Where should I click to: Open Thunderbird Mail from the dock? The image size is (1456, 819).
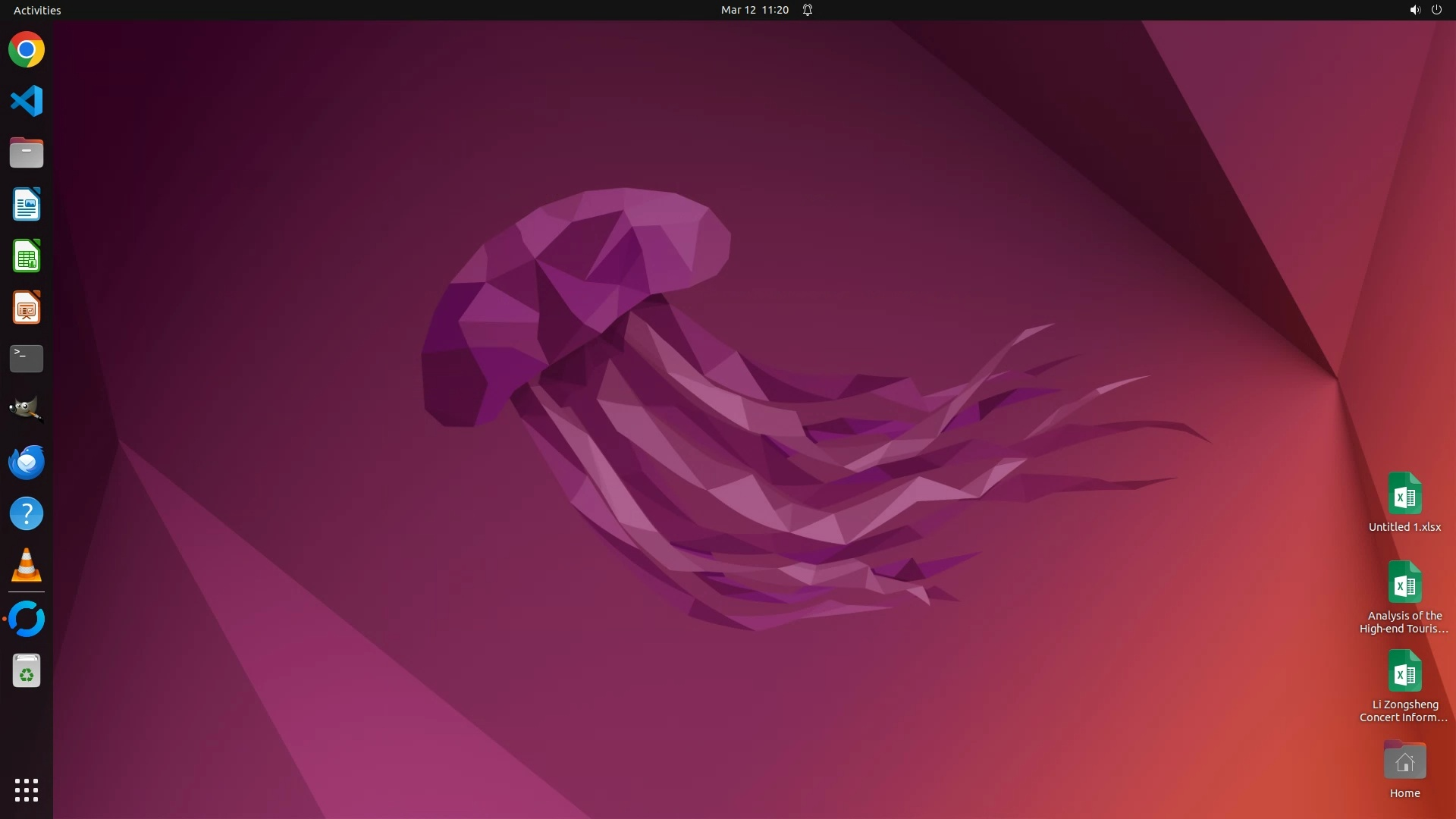[x=27, y=462]
